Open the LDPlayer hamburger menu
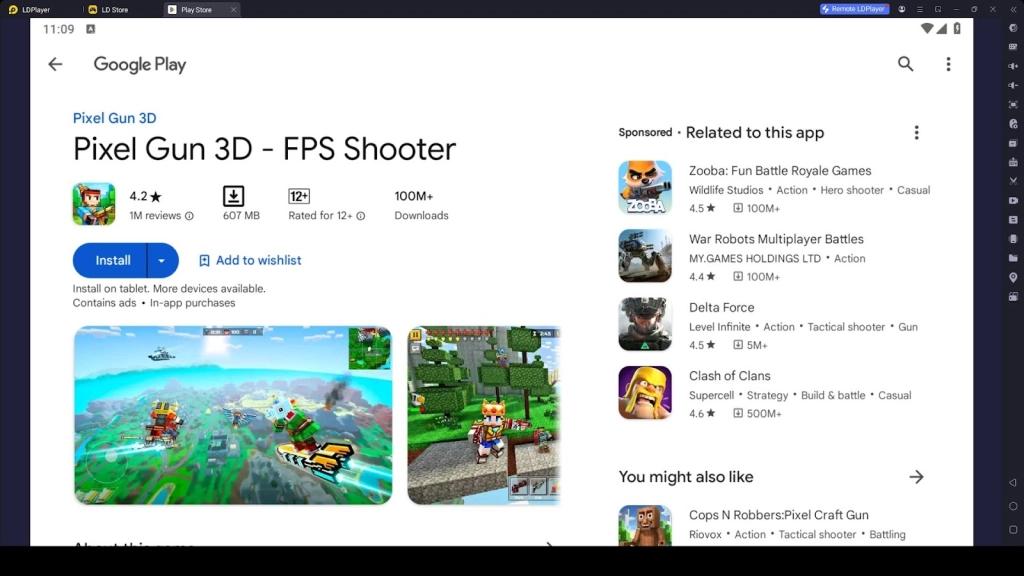1024x576 pixels. pos(920,9)
